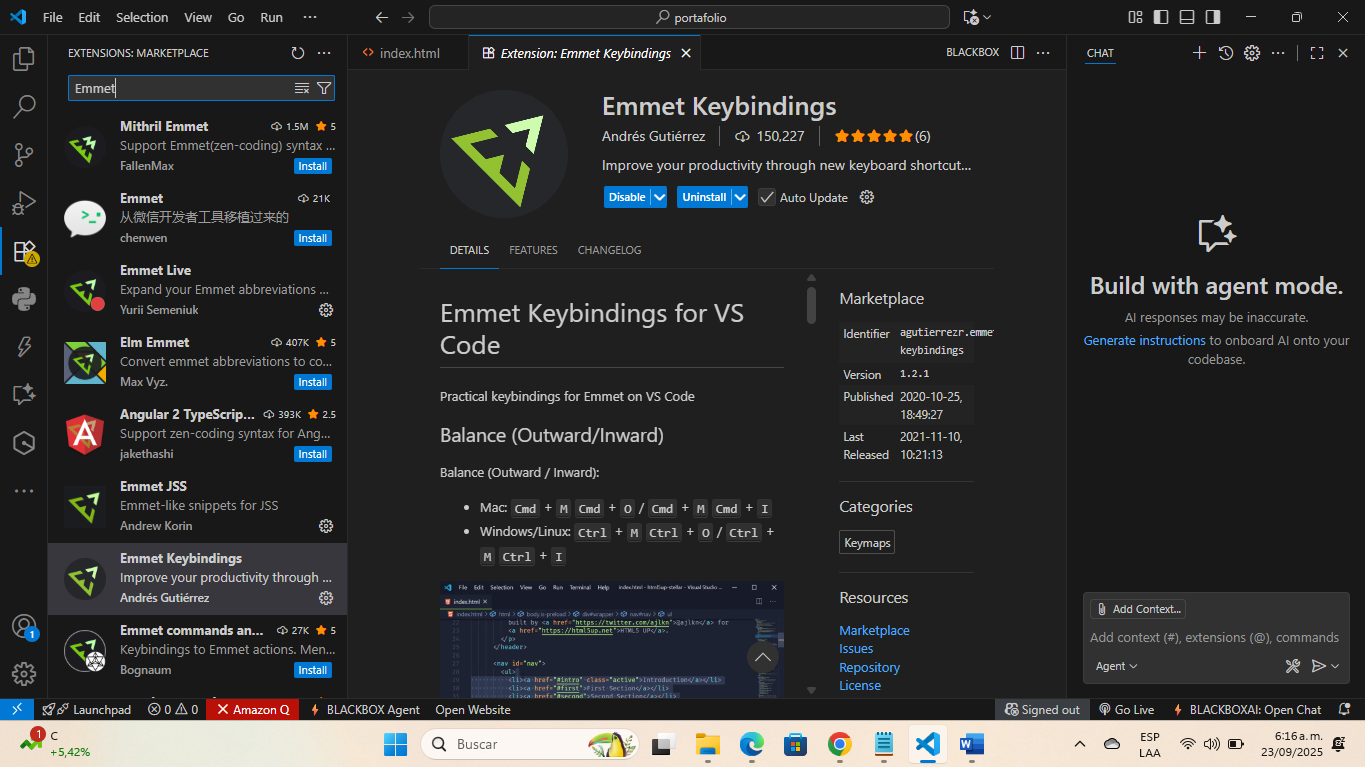The image size is (1365, 767).
Task: Configure chat tools icon
Action: coord(1292,666)
